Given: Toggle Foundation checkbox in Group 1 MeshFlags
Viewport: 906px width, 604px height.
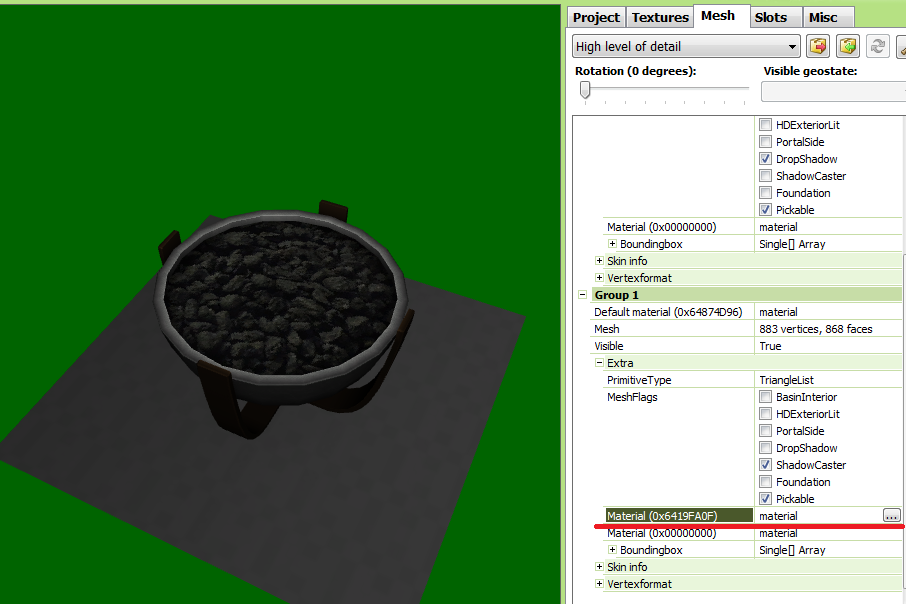Looking at the screenshot, I should 765,482.
